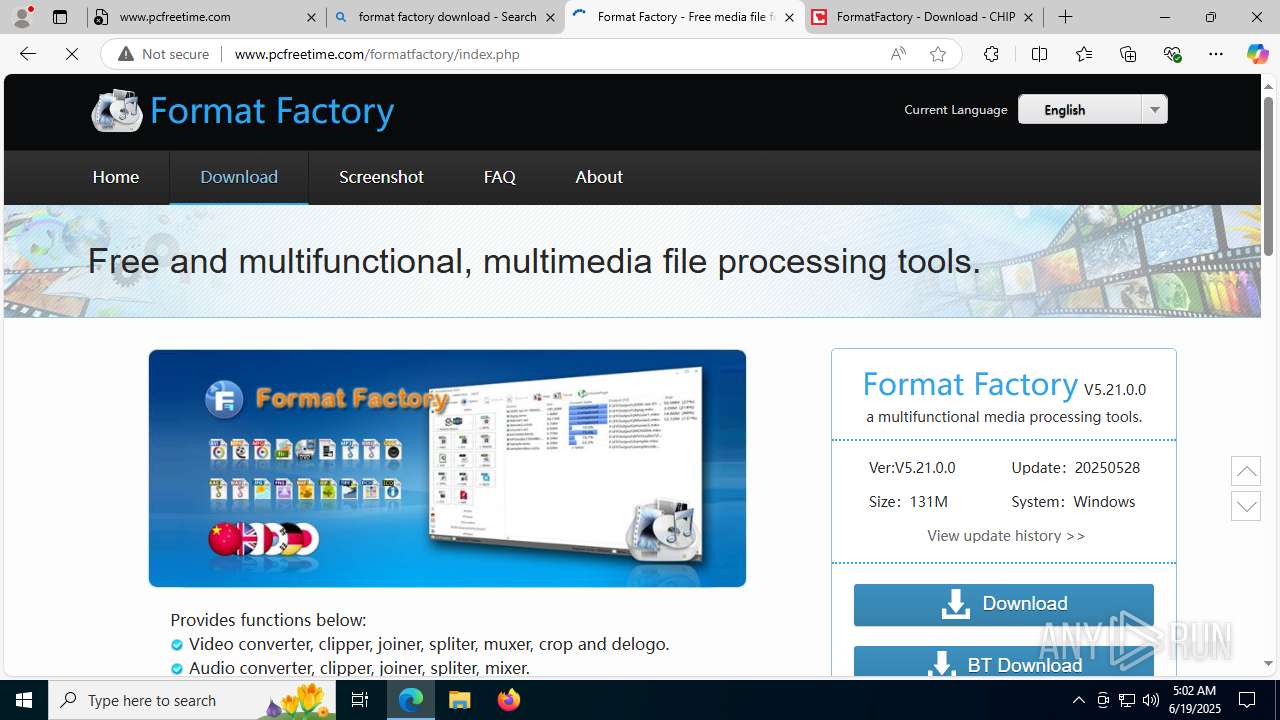Toggle Split screen icon
This screenshot has height=720, width=1280.
click(1039, 54)
